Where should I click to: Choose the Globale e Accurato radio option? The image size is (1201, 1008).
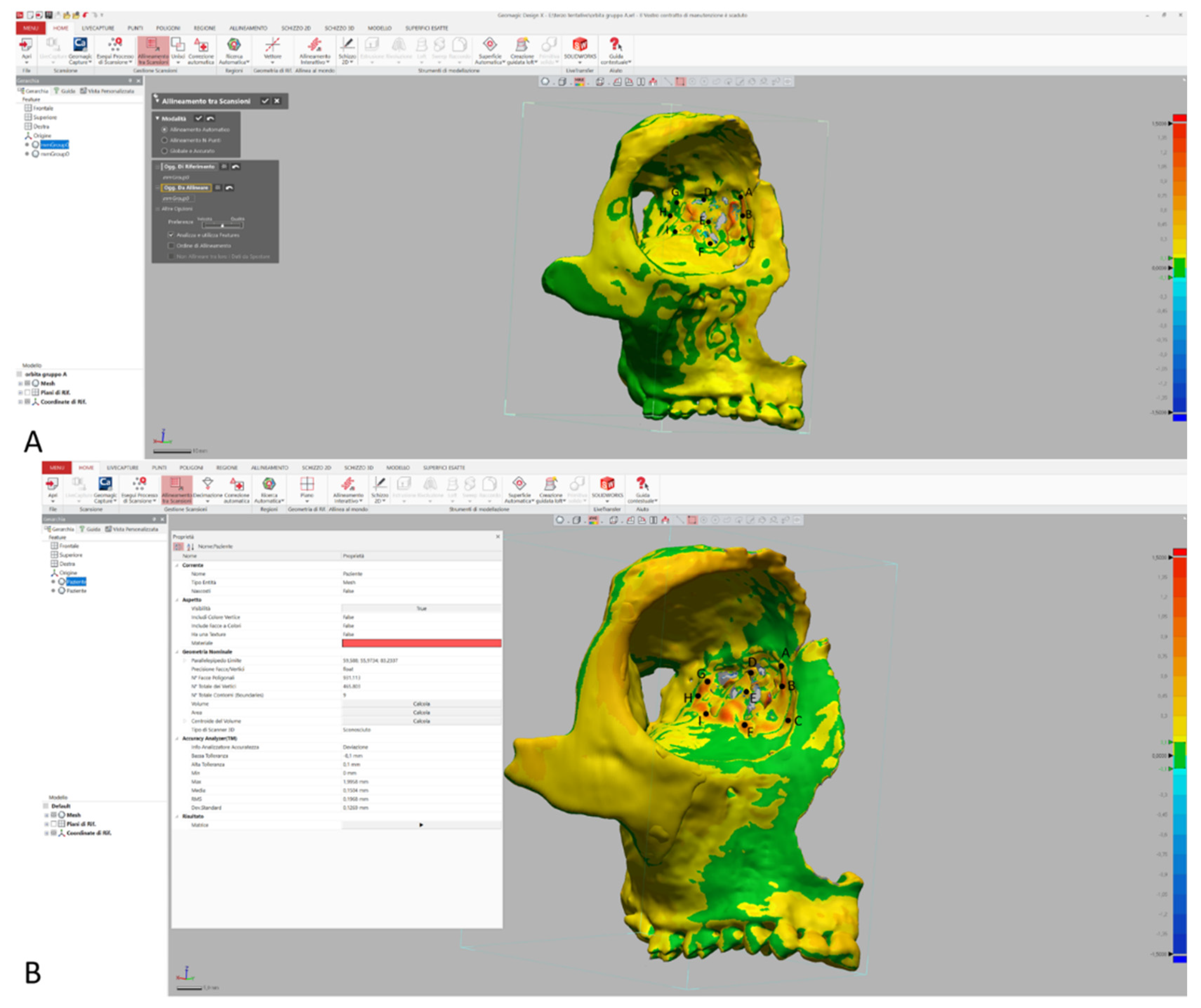click(165, 151)
